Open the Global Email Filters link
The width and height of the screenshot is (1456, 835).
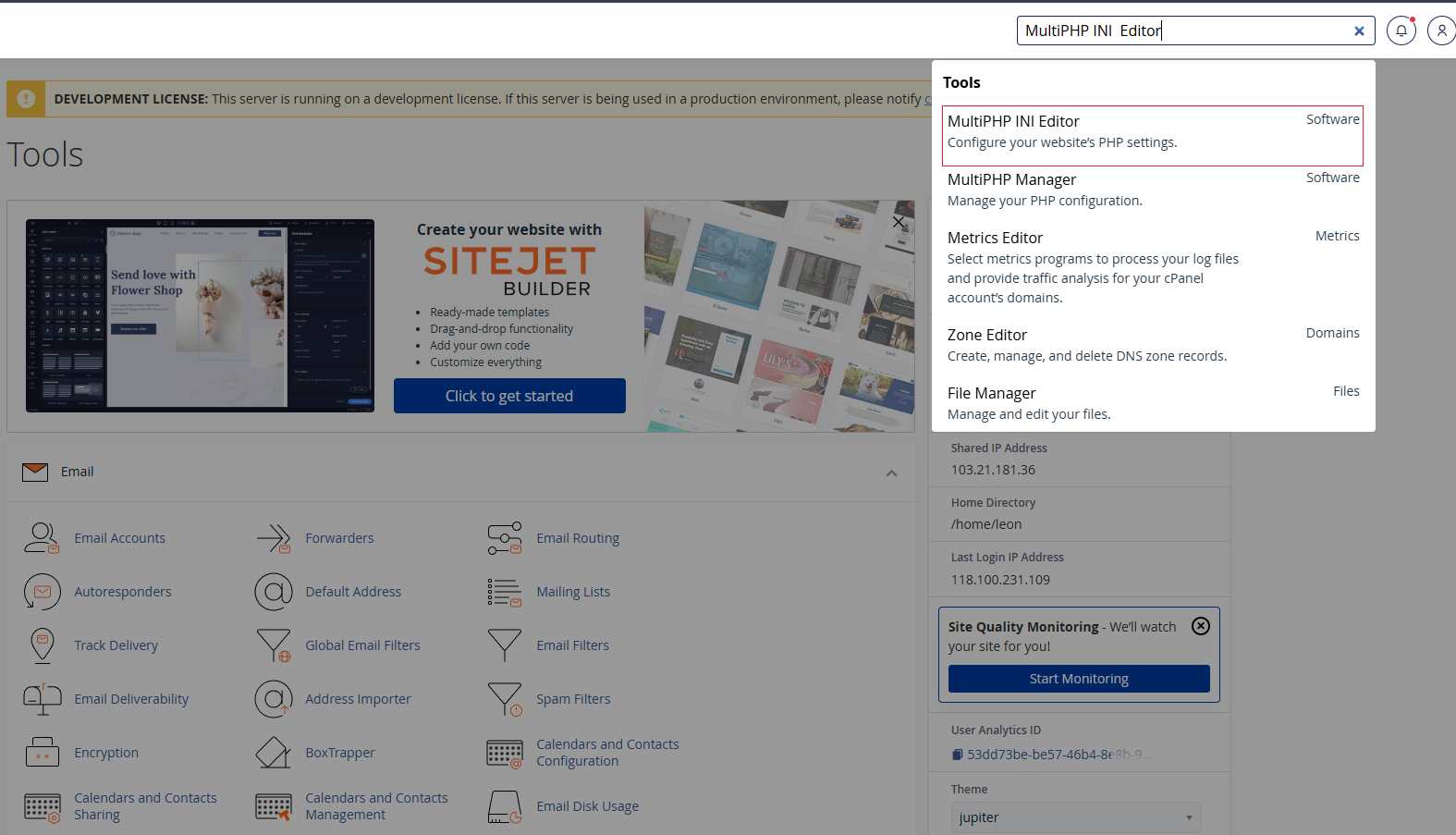click(x=362, y=645)
